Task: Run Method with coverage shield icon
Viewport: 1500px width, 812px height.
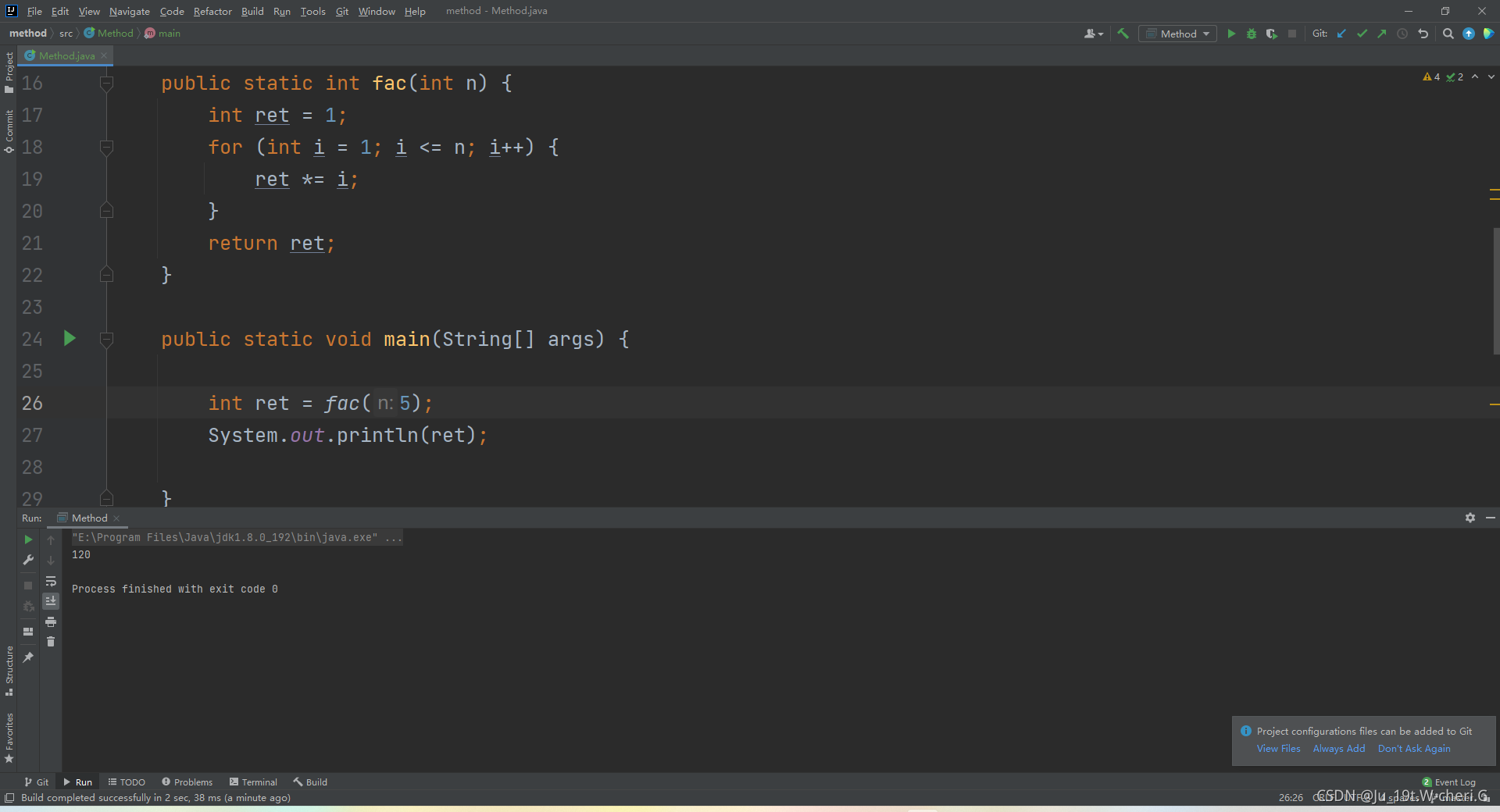Action: point(1272,34)
